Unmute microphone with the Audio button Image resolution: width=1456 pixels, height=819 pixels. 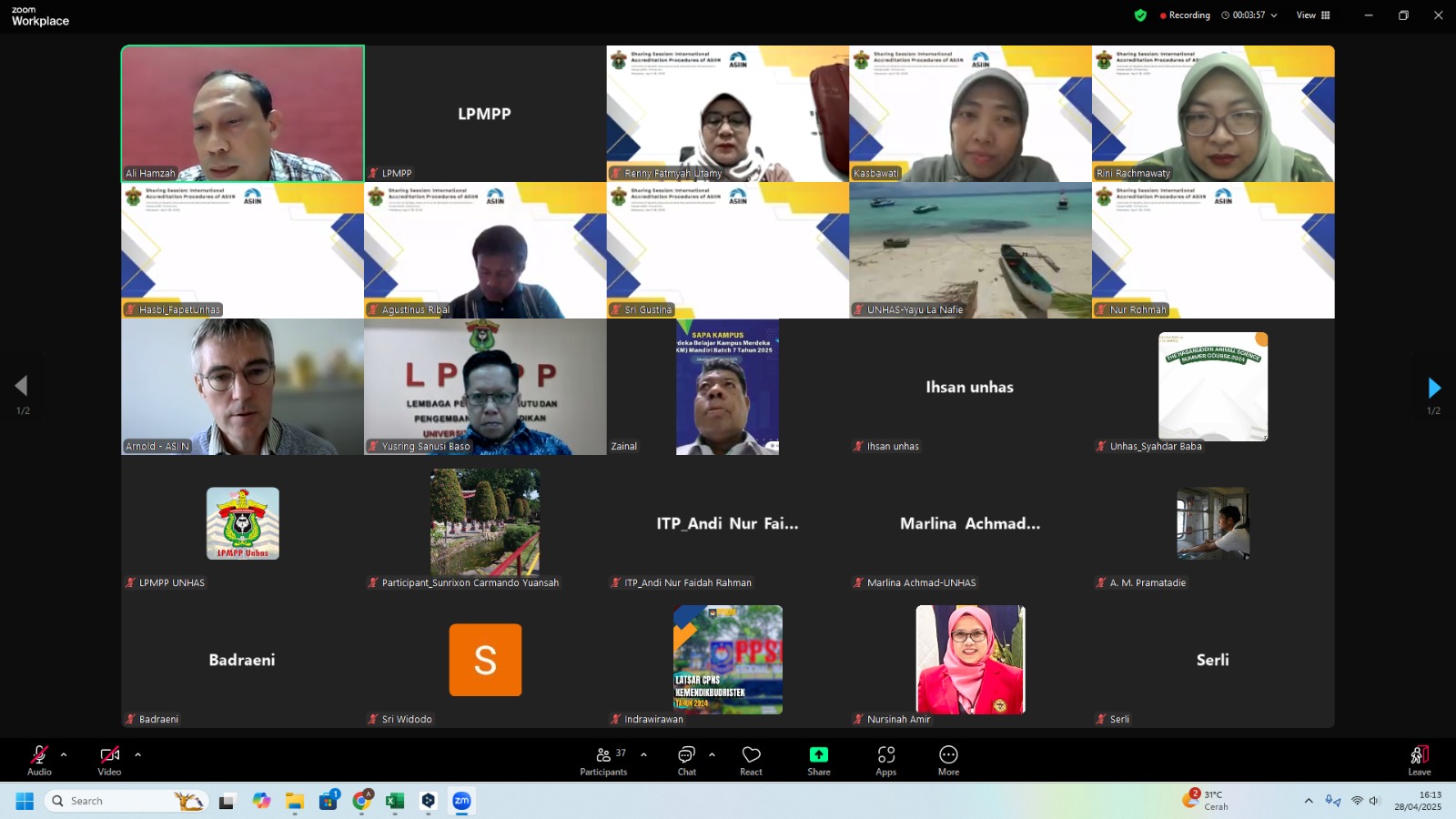click(39, 759)
